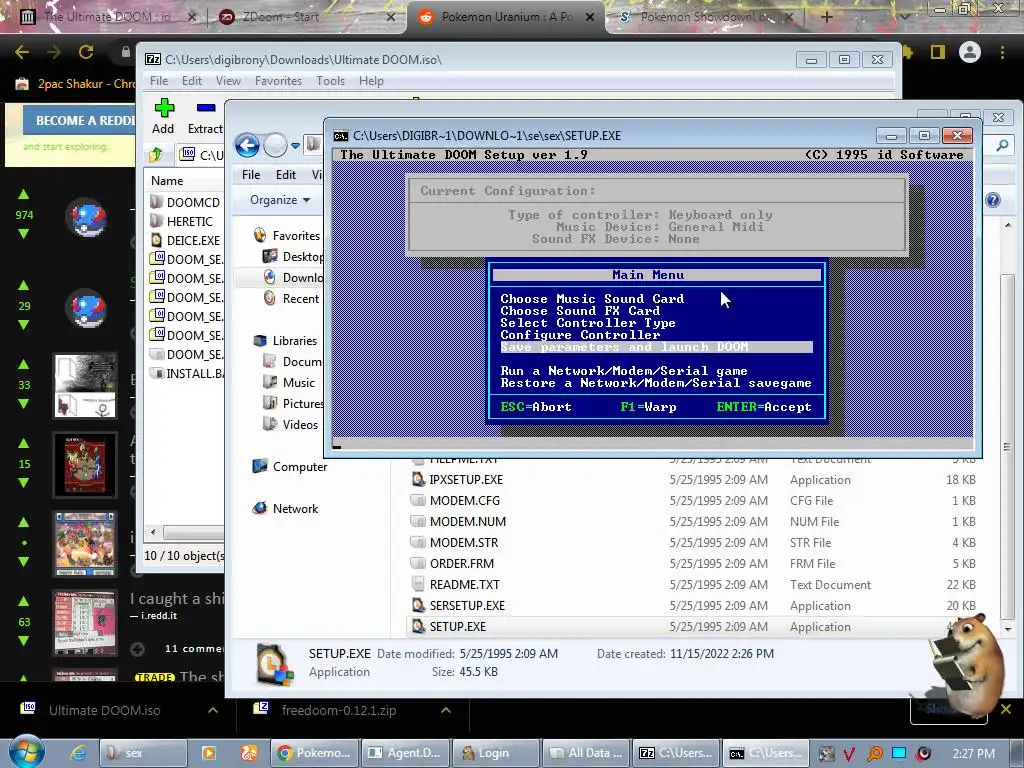The image size is (1024, 768).
Task: Open the 7-Zip Favorites menu
Action: tap(278, 81)
